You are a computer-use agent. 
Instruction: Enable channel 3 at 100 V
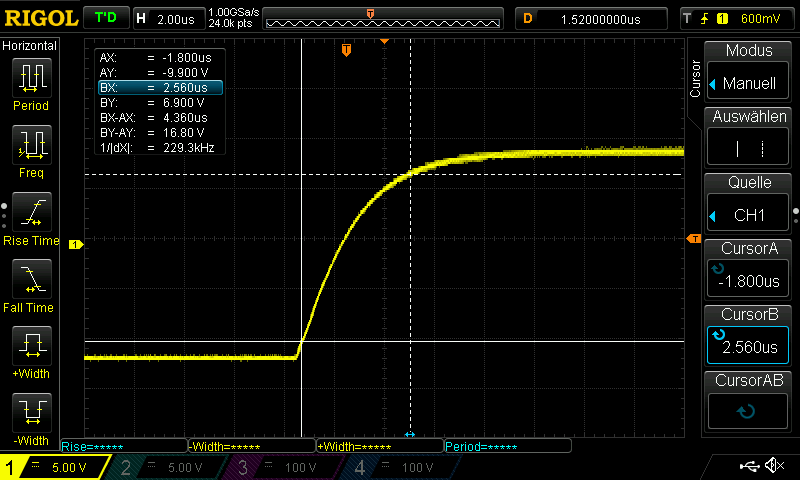coord(285,467)
